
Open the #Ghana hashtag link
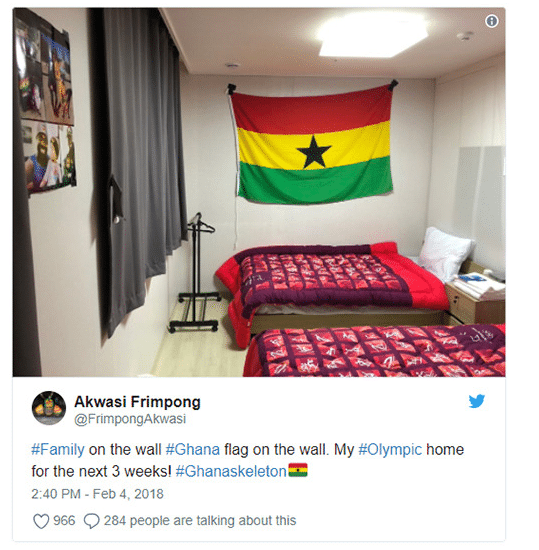[x=193, y=449]
